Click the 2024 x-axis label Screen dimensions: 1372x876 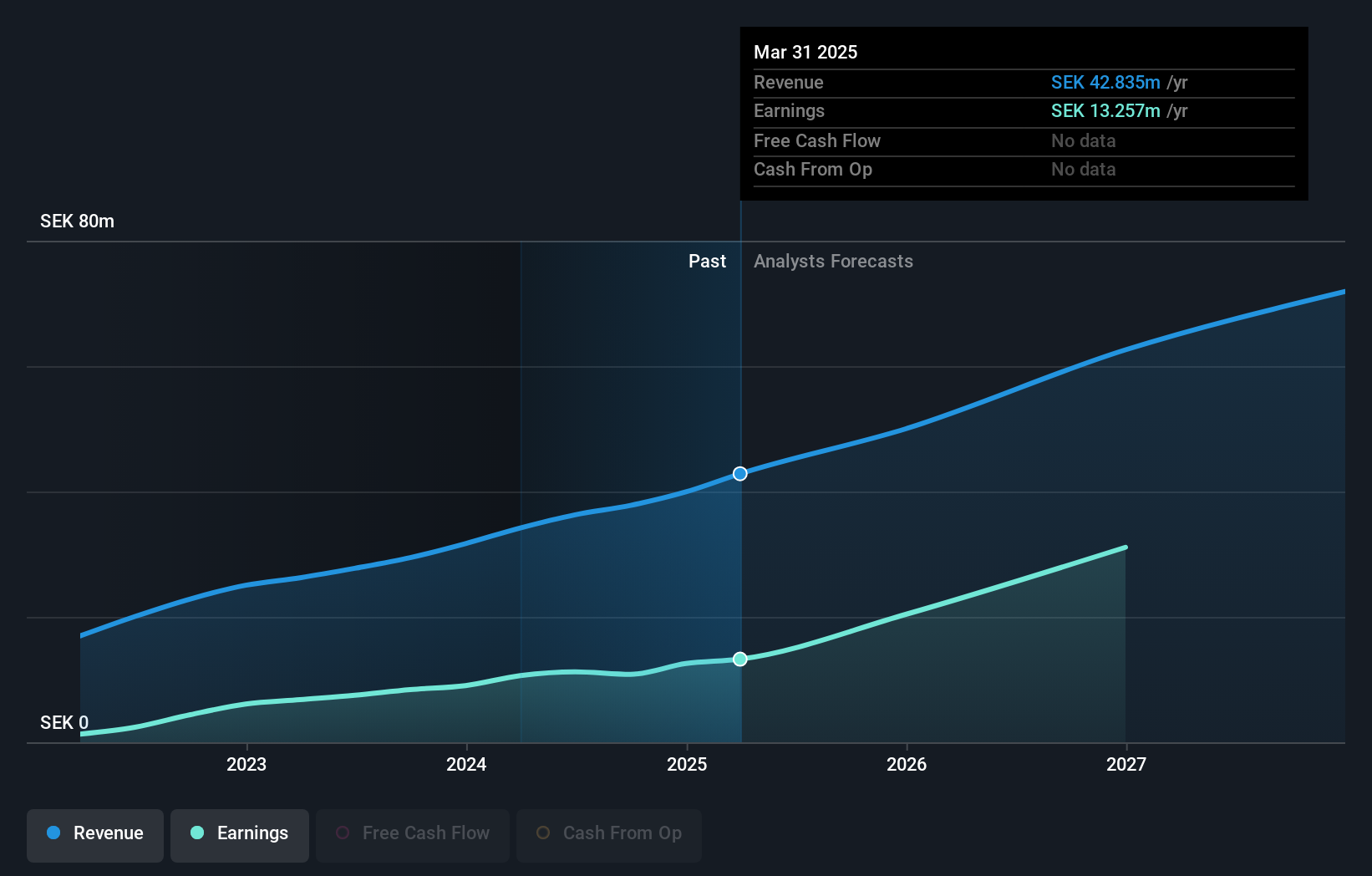[x=466, y=764]
